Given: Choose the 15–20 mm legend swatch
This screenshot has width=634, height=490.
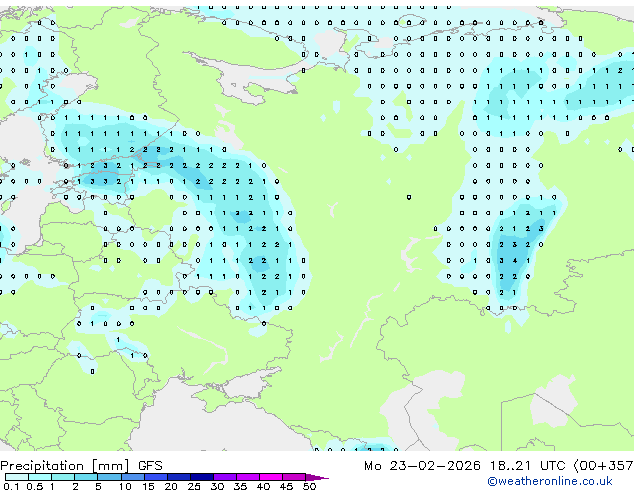Looking at the screenshot, I should coord(155,477).
